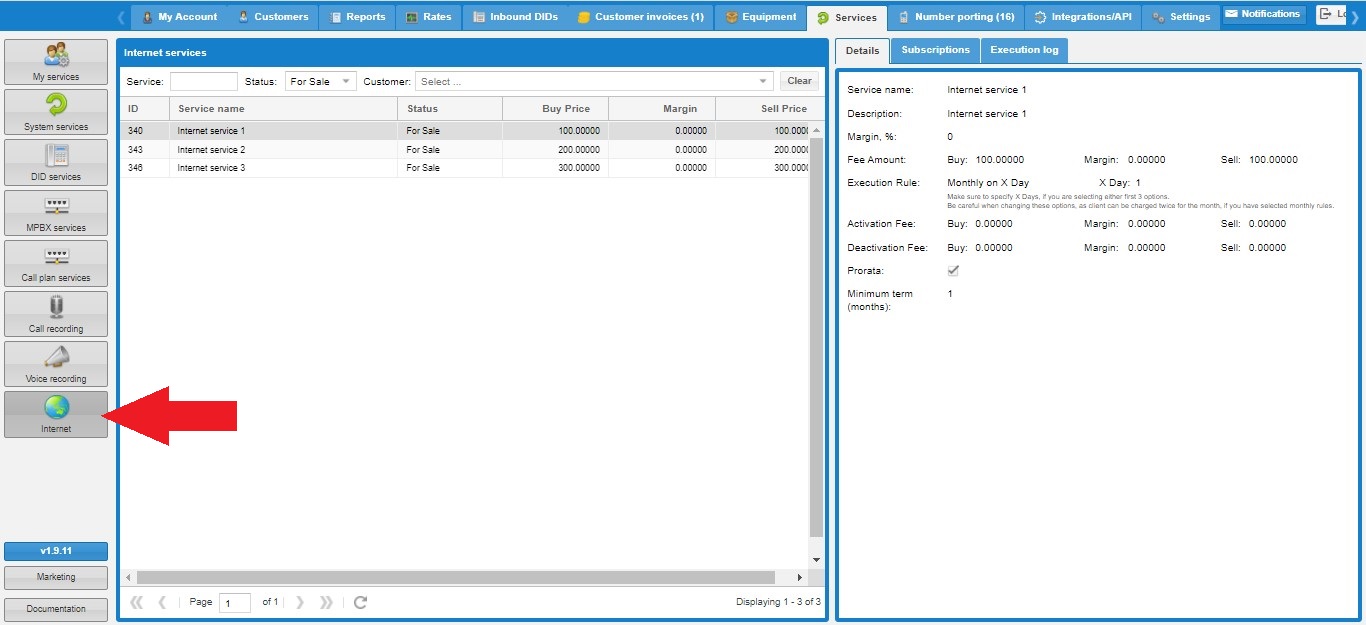Open Voice recording section

click(56, 364)
